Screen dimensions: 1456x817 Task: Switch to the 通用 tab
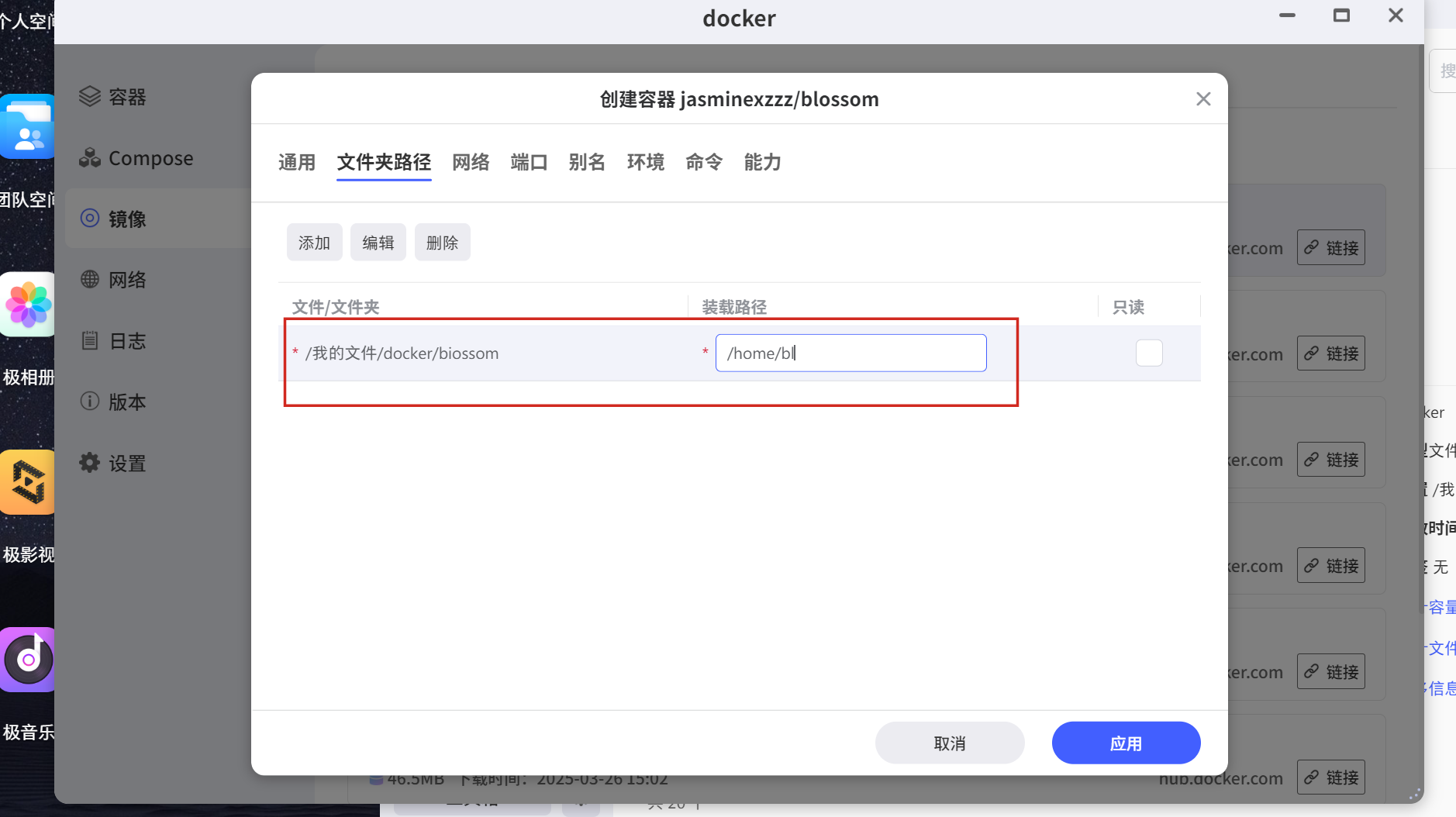pos(297,162)
